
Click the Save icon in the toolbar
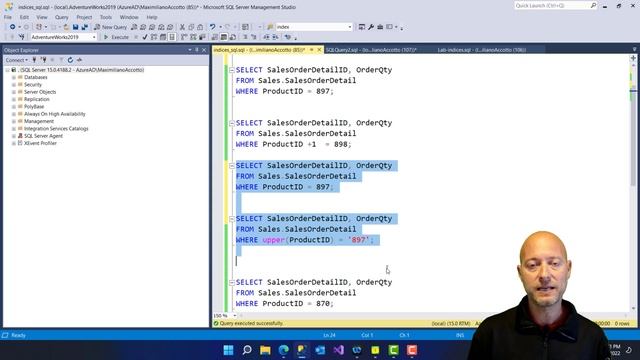(76, 27)
